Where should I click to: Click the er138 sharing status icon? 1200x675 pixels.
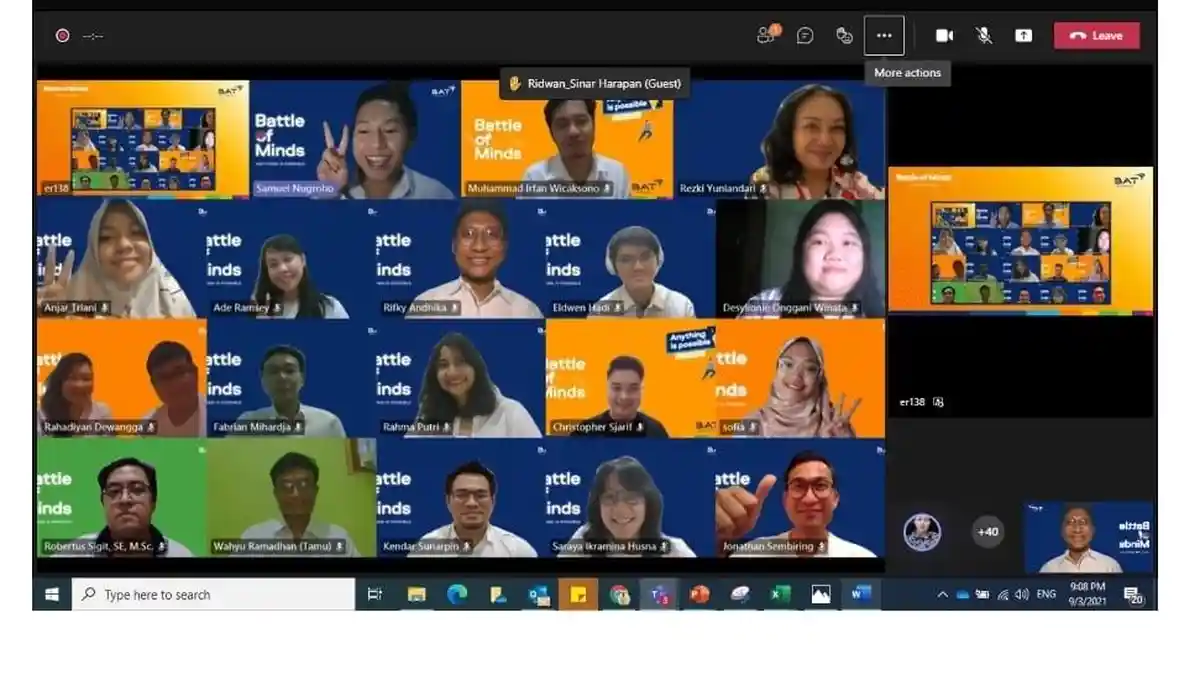(938, 402)
